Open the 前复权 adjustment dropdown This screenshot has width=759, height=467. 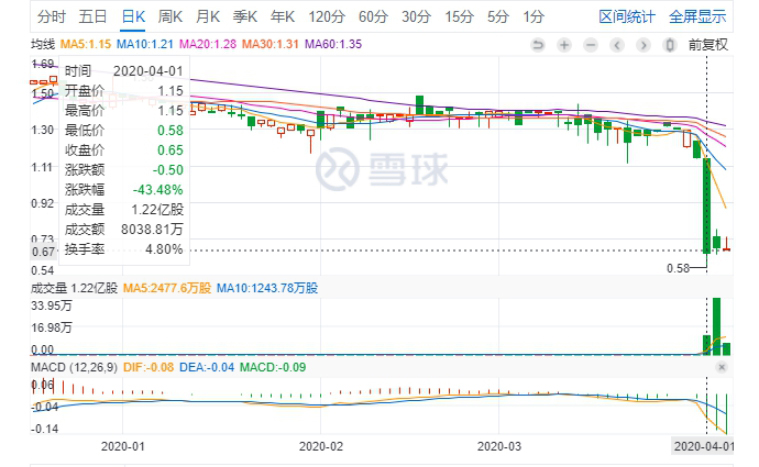708,45
